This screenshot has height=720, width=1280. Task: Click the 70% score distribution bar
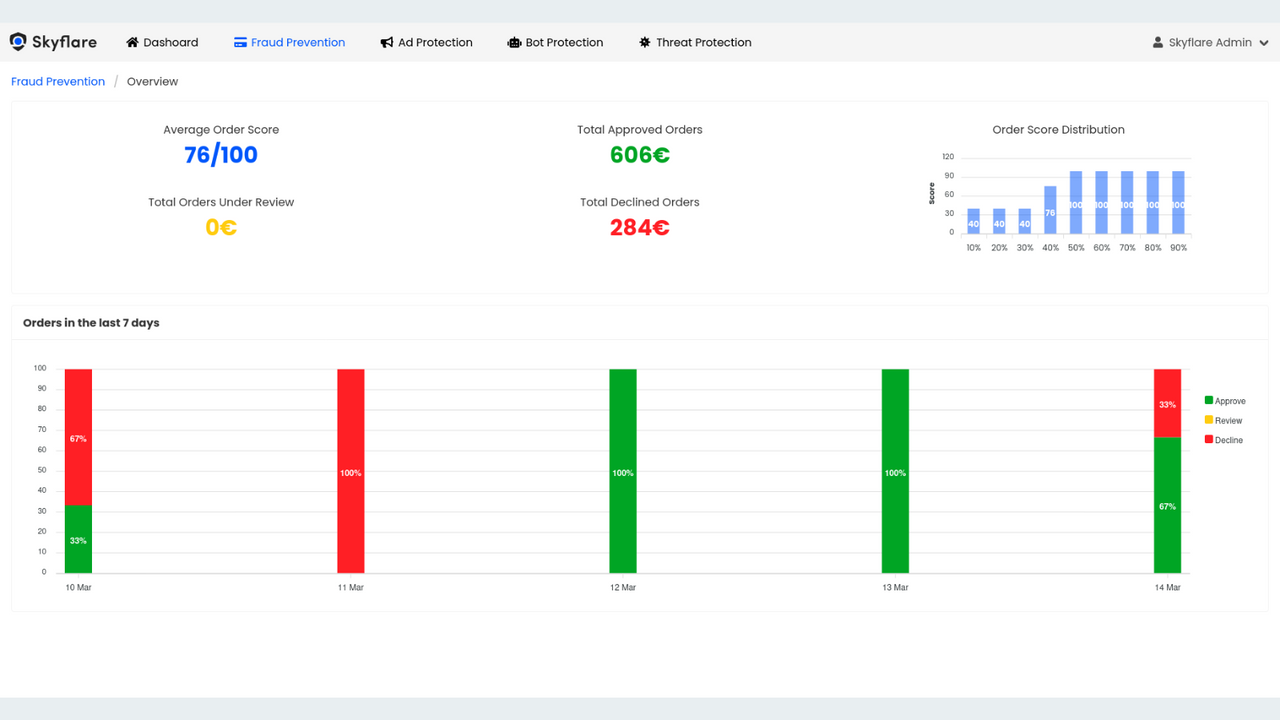tap(1127, 202)
